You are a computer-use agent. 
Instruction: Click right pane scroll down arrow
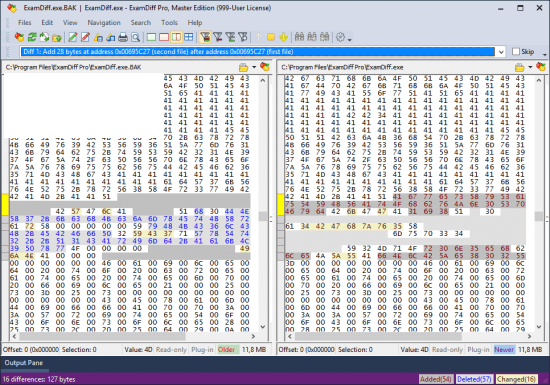(539, 327)
